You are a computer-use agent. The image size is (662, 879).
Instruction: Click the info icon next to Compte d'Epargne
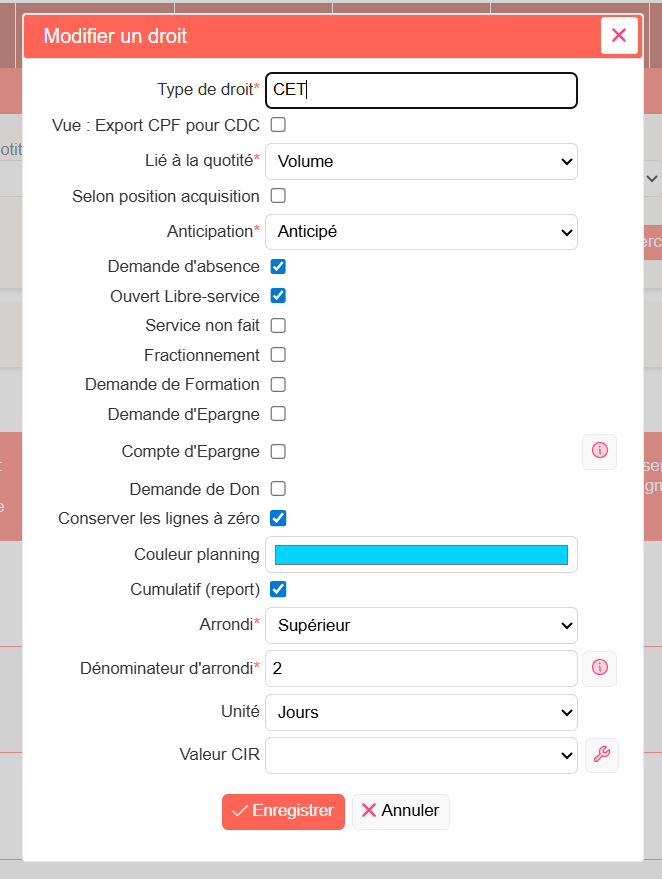[600, 451]
